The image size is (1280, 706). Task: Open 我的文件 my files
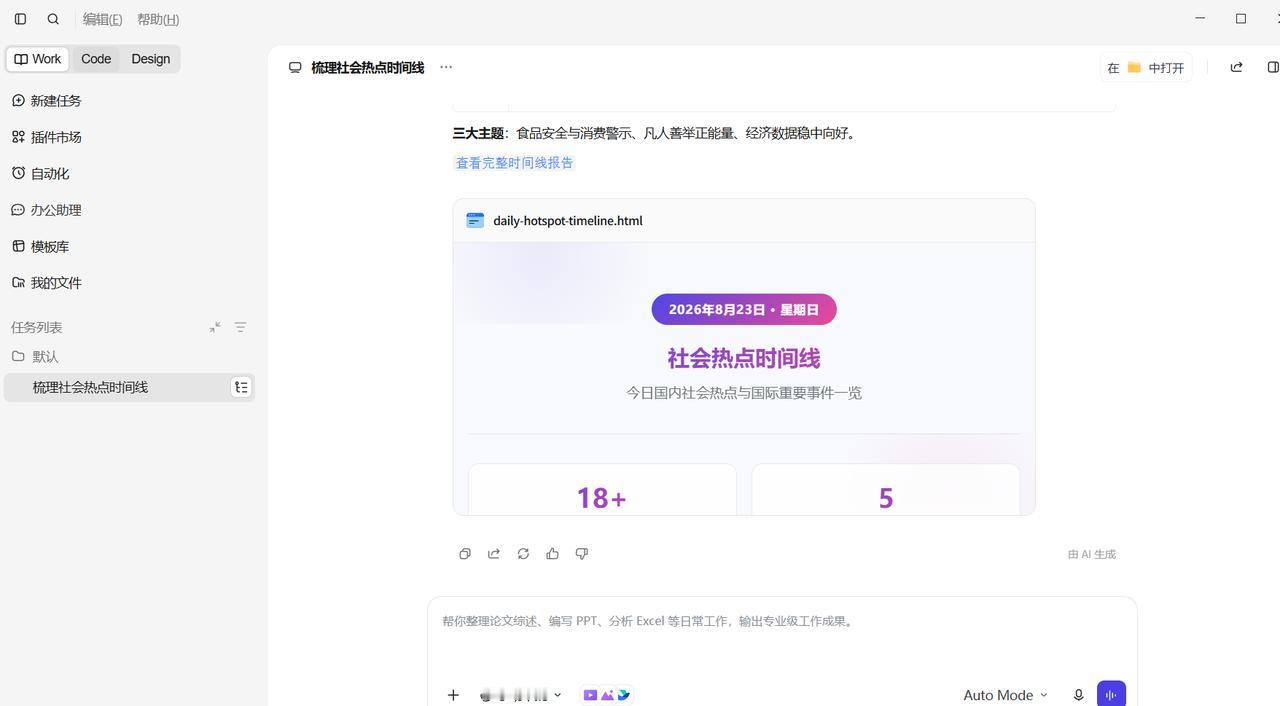click(x=46, y=283)
